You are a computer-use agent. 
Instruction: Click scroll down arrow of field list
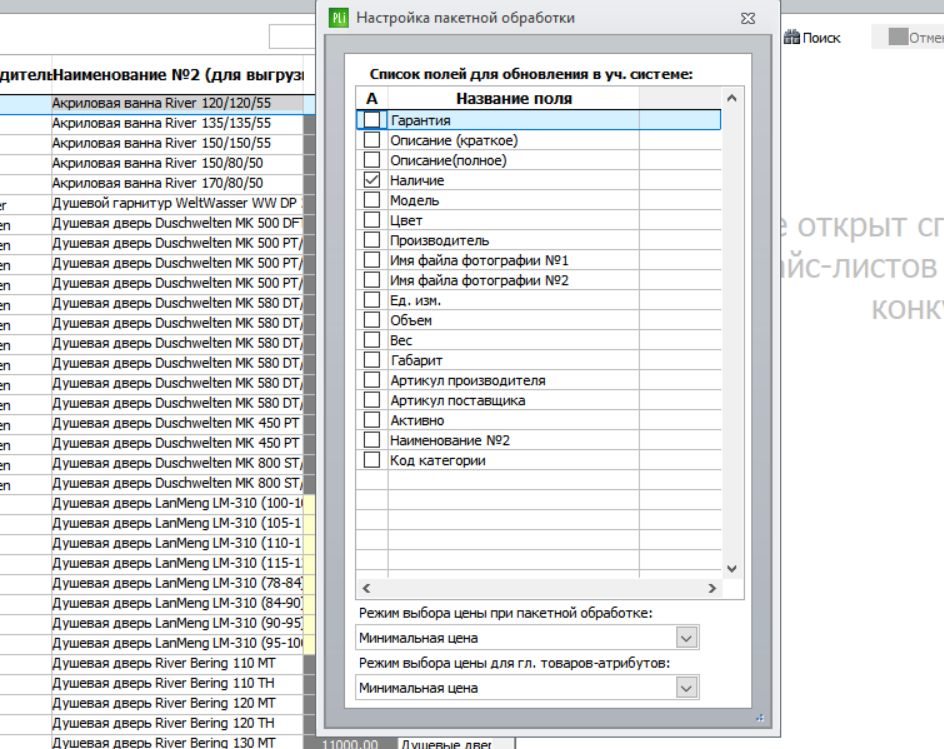(x=732, y=568)
